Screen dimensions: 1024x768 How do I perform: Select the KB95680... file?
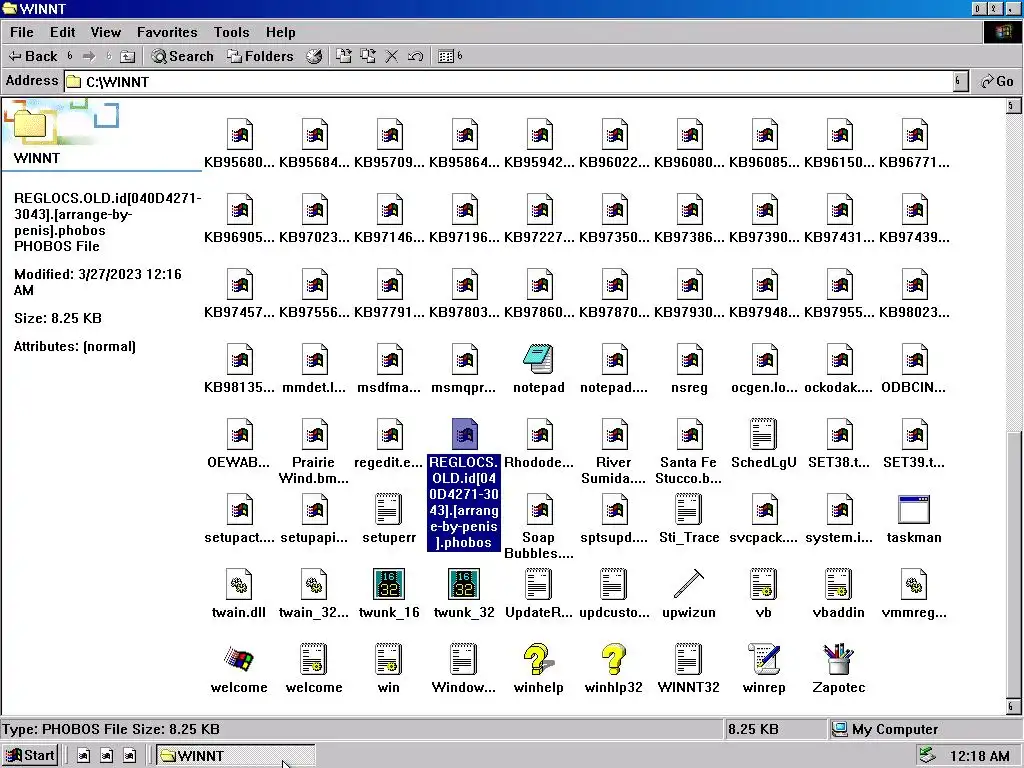click(x=239, y=143)
